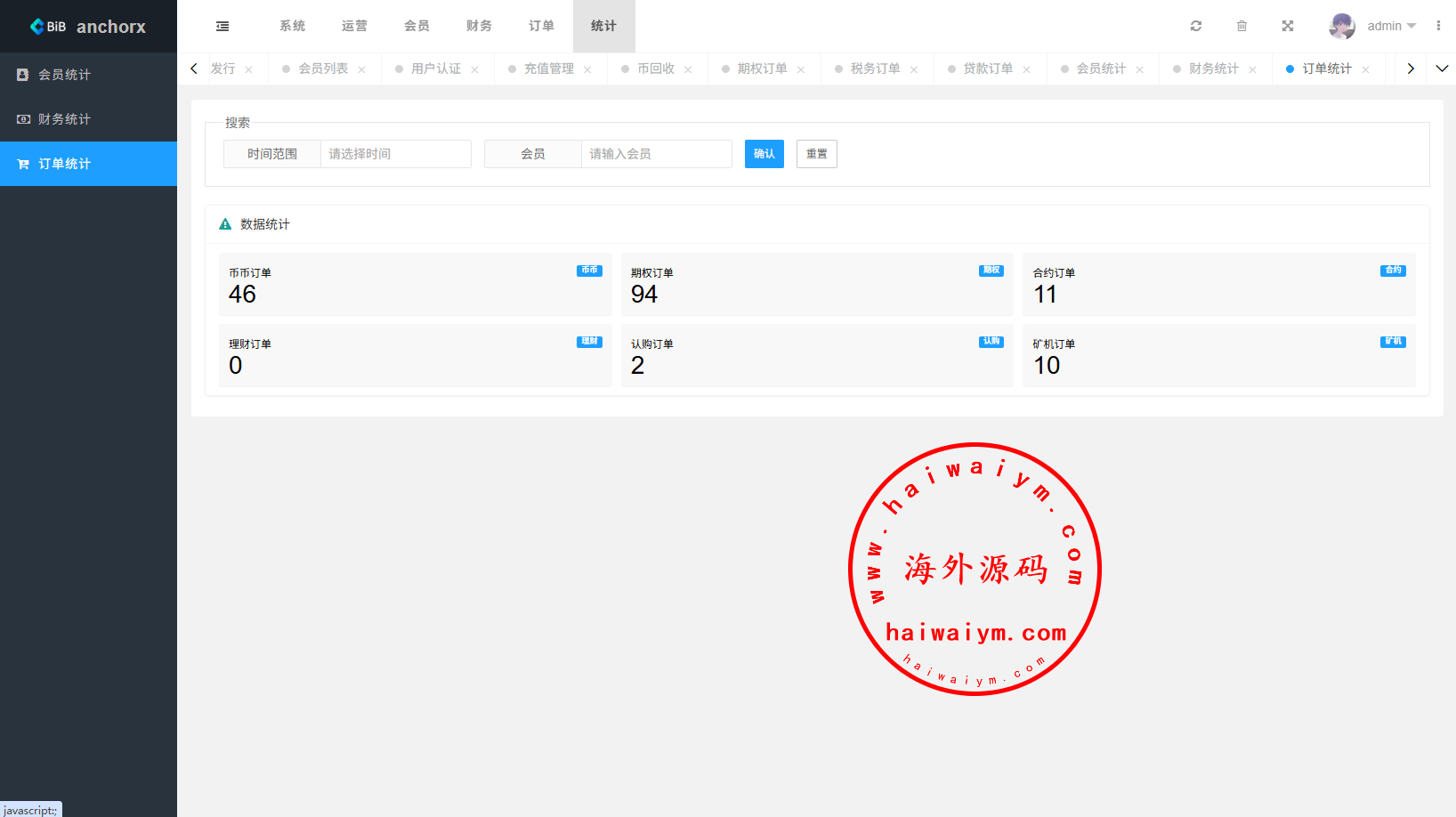Switch to the 财务统计 tab
The width and height of the screenshot is (1456, 817).
click(1213, 69)
